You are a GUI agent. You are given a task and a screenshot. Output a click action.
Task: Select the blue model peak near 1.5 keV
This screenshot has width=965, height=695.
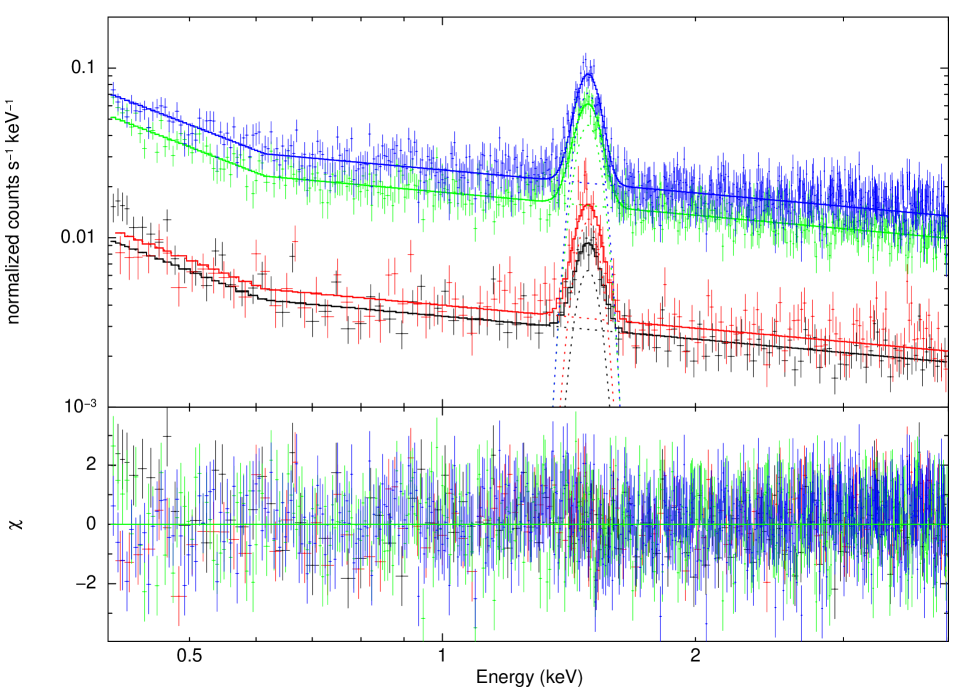coord(589,74)
